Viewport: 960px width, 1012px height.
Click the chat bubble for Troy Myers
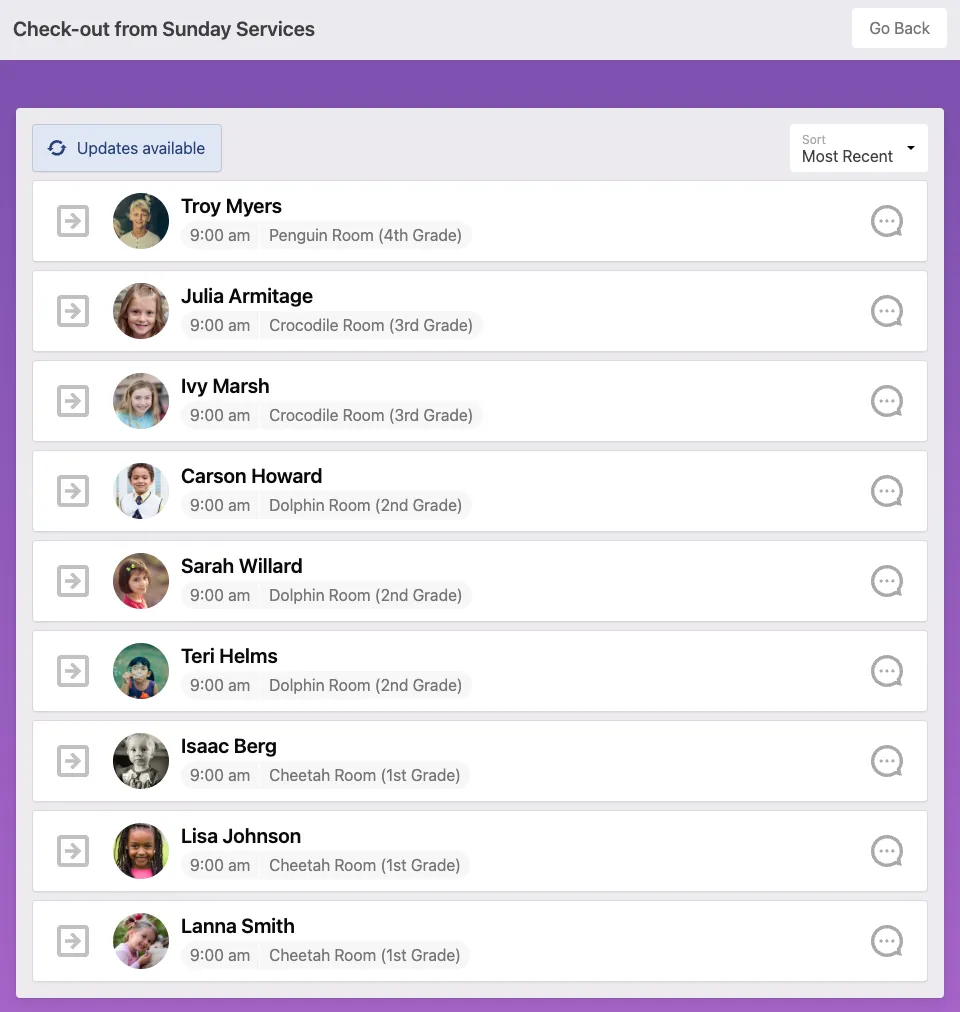click(887, 221)
